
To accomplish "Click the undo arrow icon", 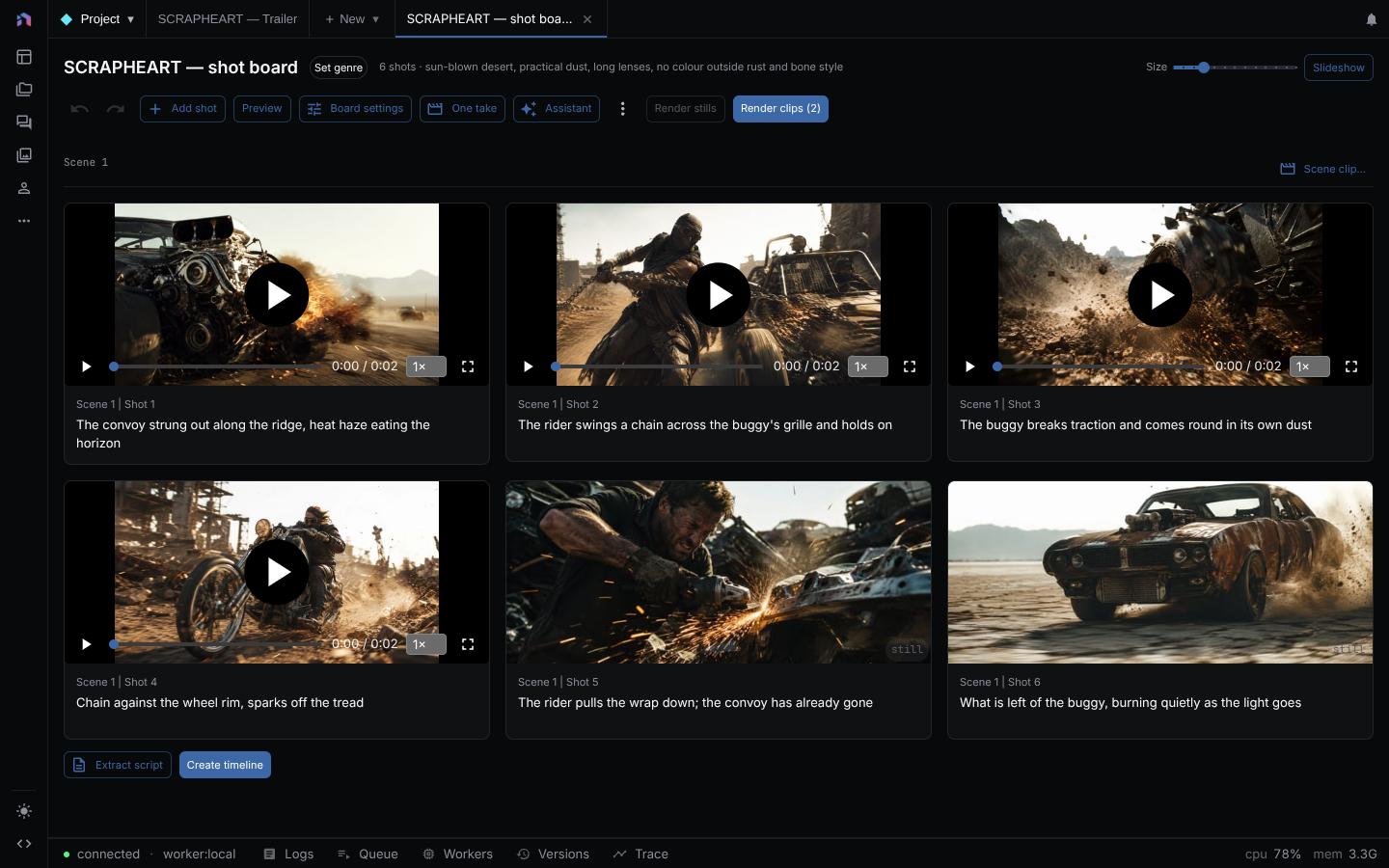I will pyautogui.click(x=80, y=109).
